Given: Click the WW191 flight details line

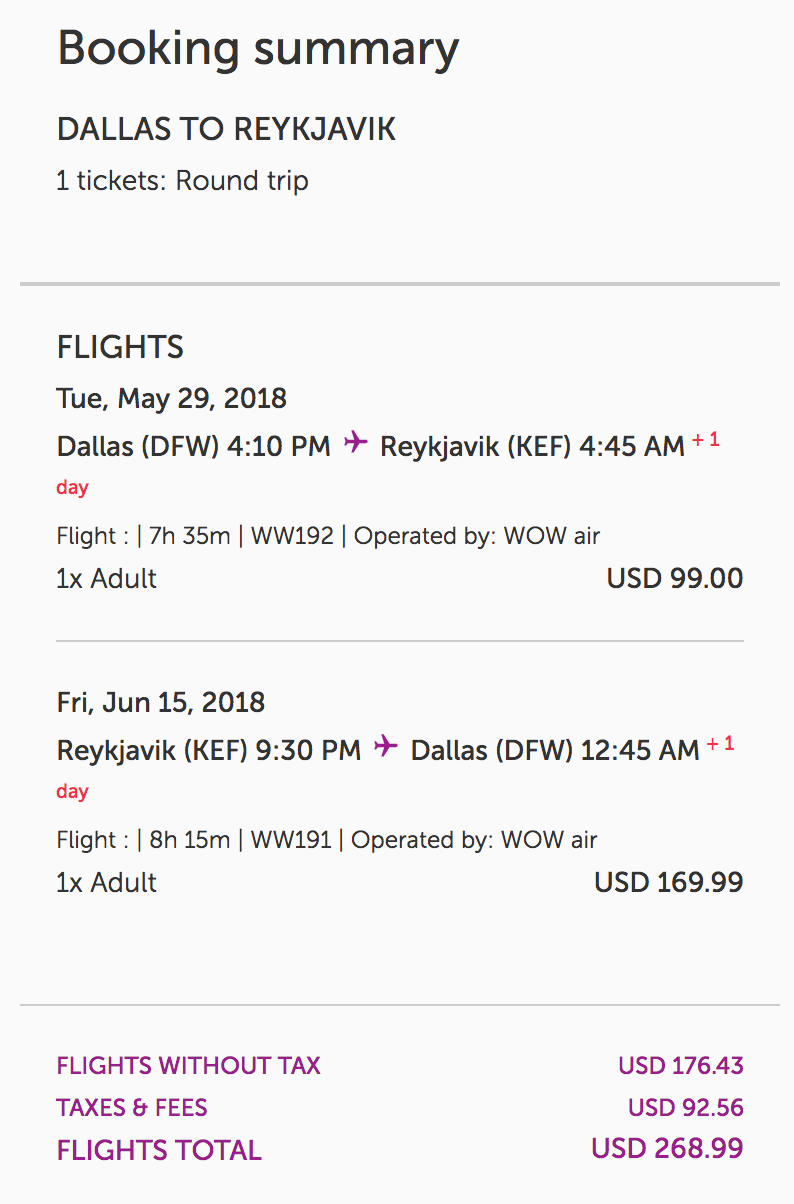Looking at the screenshot, I should 327,840.
